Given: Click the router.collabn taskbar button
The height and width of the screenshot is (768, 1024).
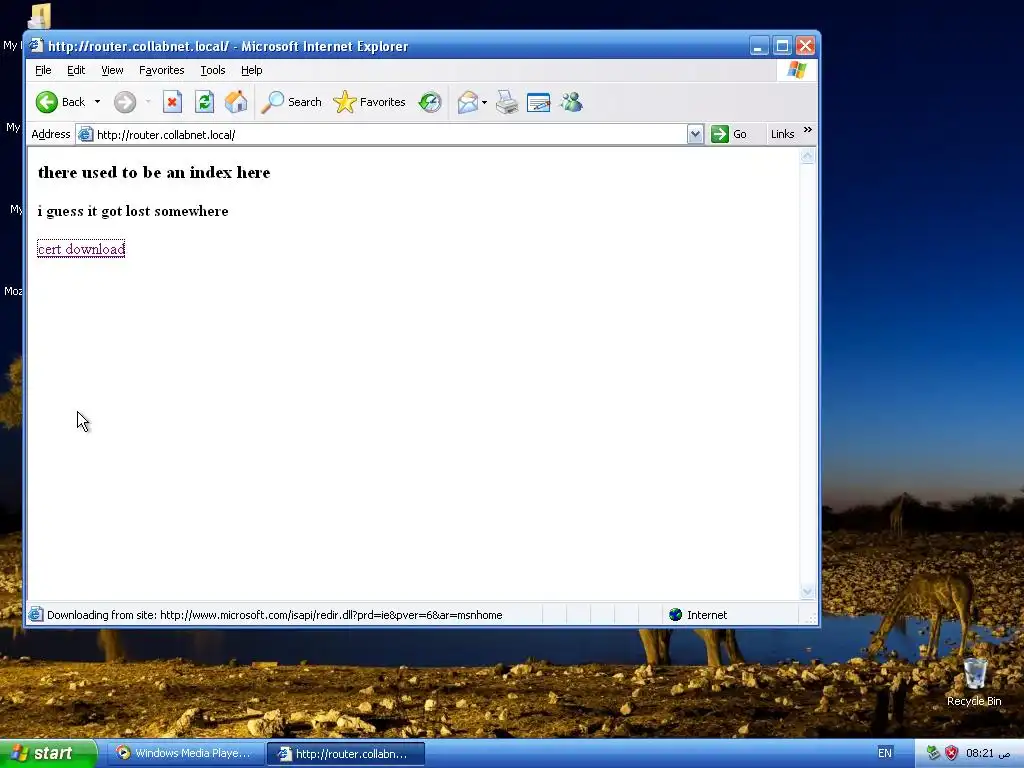Looking at the screenshot, I should [x=346, y=754].
